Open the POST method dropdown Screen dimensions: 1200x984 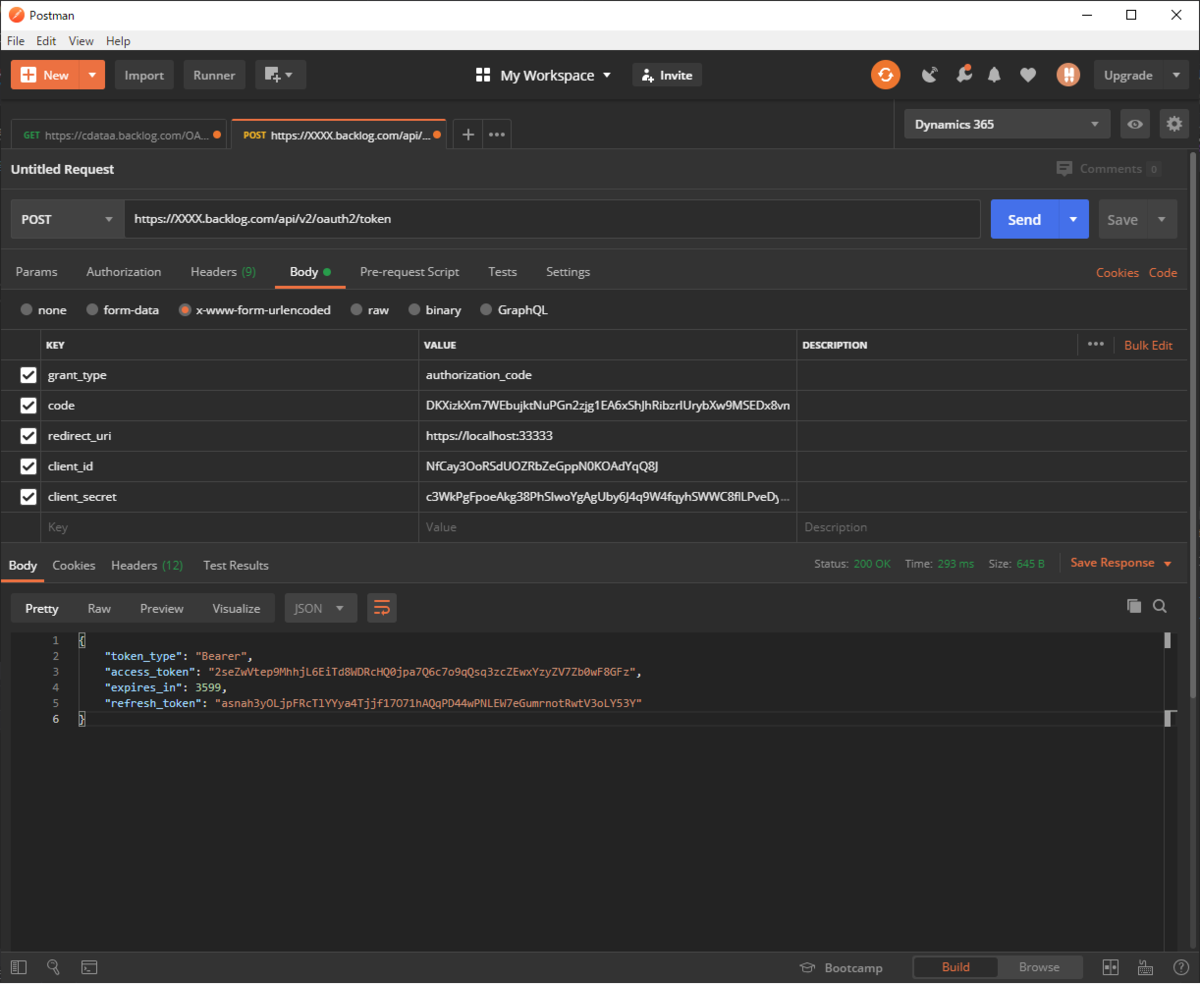67,219
